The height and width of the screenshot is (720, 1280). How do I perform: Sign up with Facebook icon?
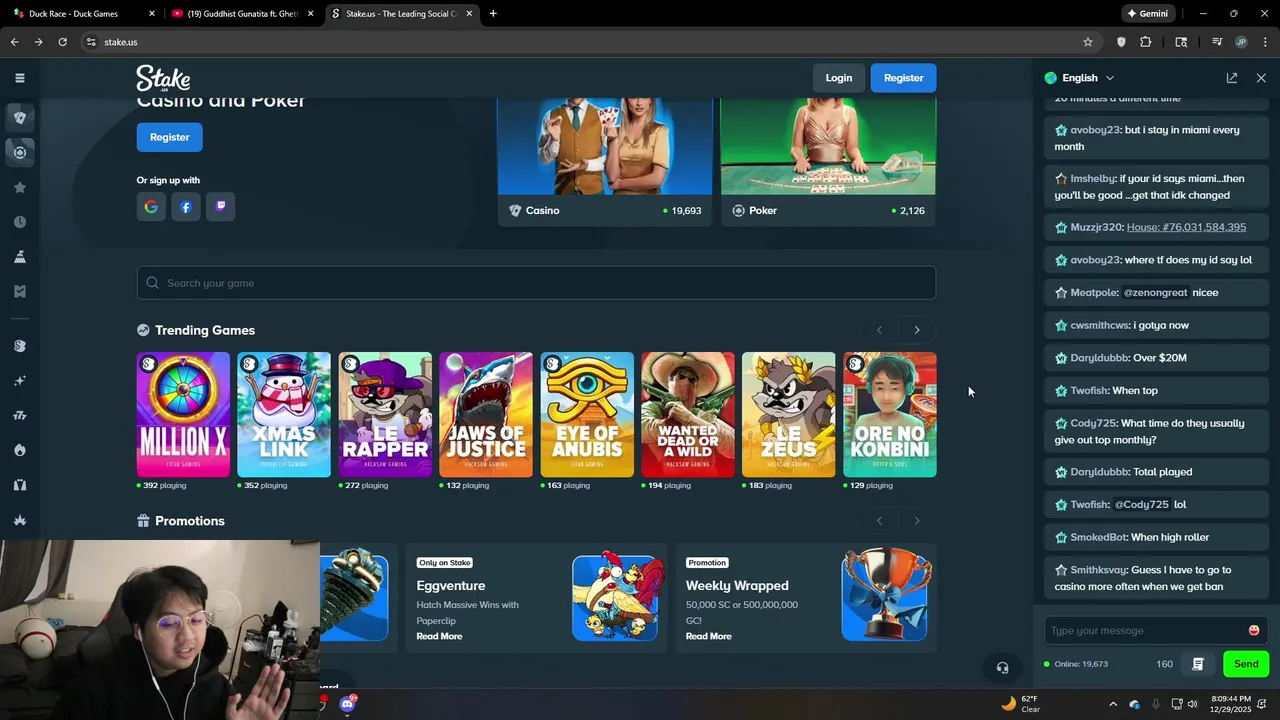186,207
